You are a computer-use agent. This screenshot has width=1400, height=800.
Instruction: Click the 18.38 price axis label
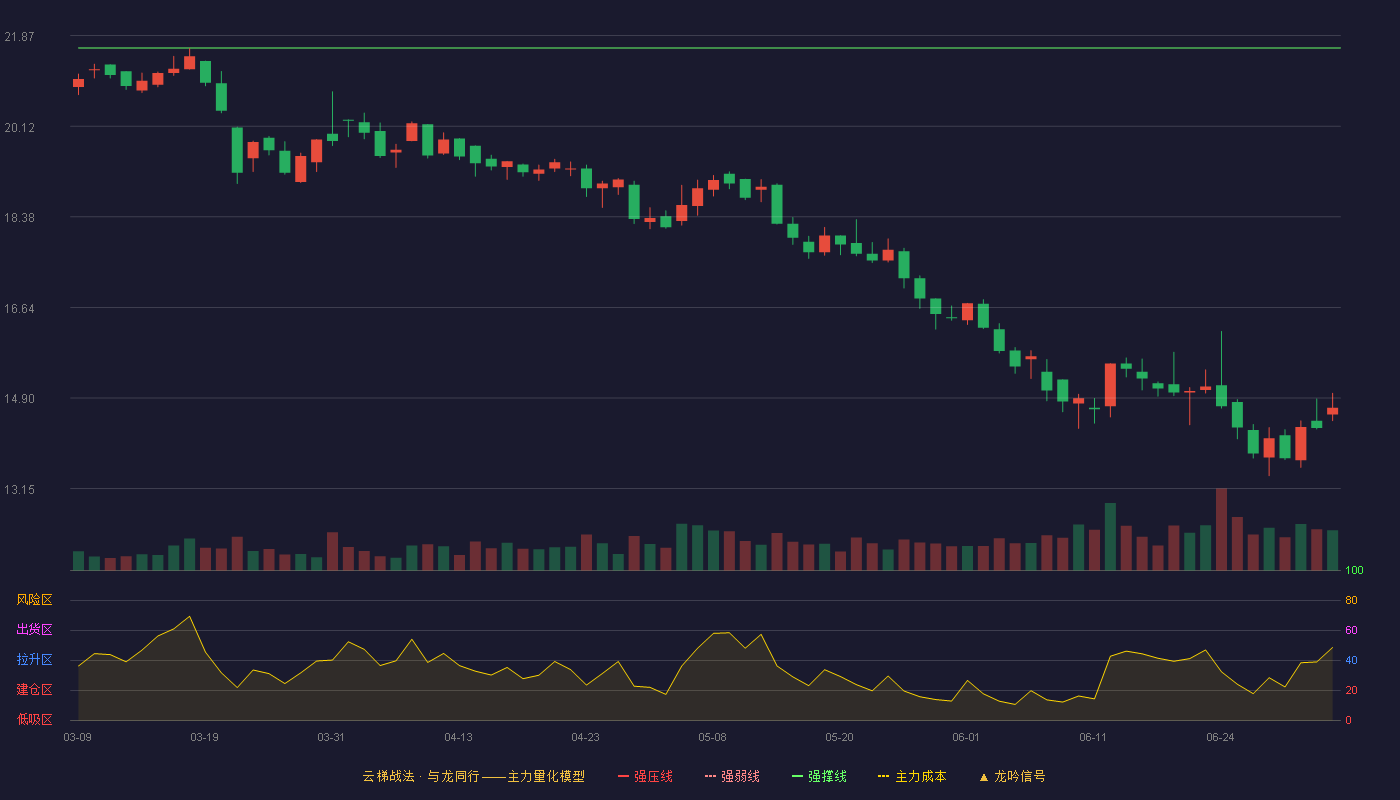pyautogui.click(x=19, y=217)
